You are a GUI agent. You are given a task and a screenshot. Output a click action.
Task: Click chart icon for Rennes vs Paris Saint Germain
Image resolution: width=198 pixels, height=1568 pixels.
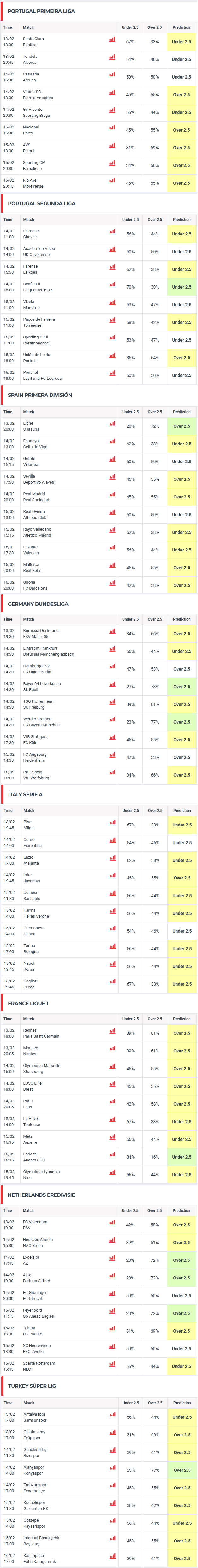pos(112,1030)
